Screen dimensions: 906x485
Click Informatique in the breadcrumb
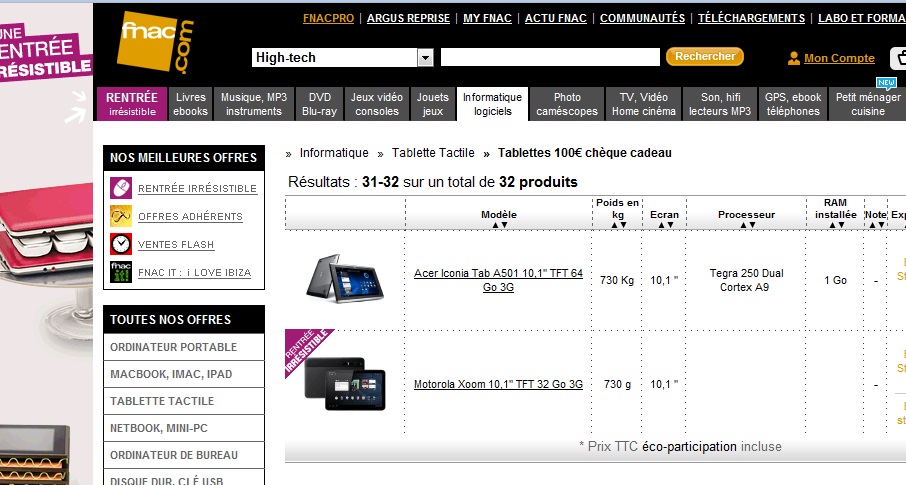point(334,153)
